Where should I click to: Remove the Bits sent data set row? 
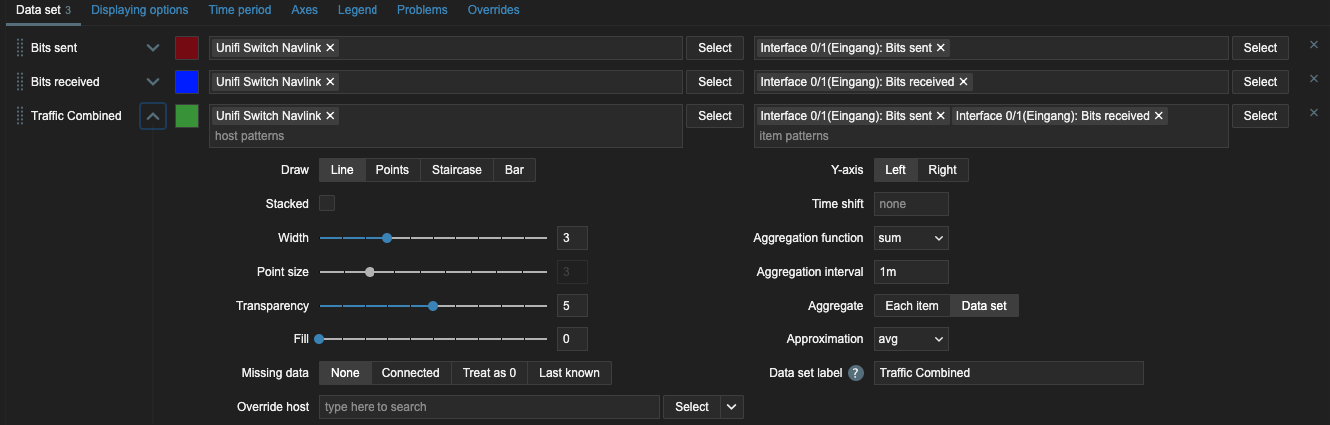(x=1314, y=46)
